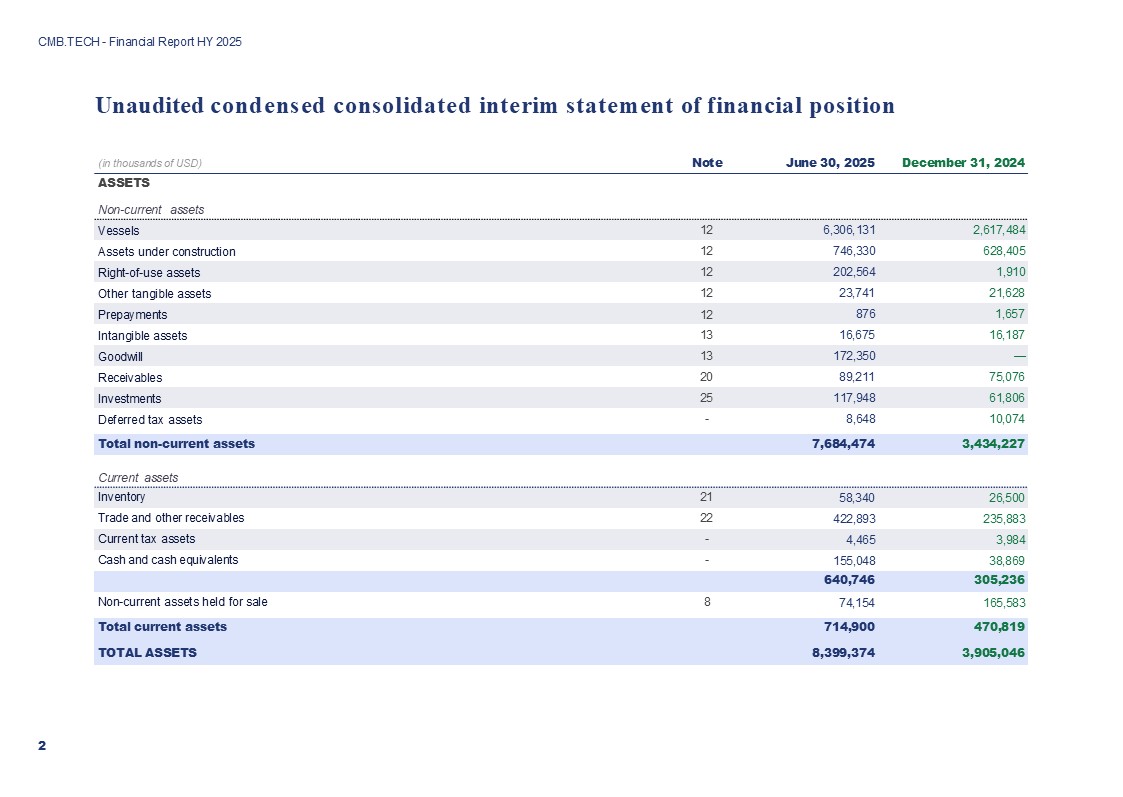
Task: Click the Total current assets row label
Action: click(x=162, y=627)
